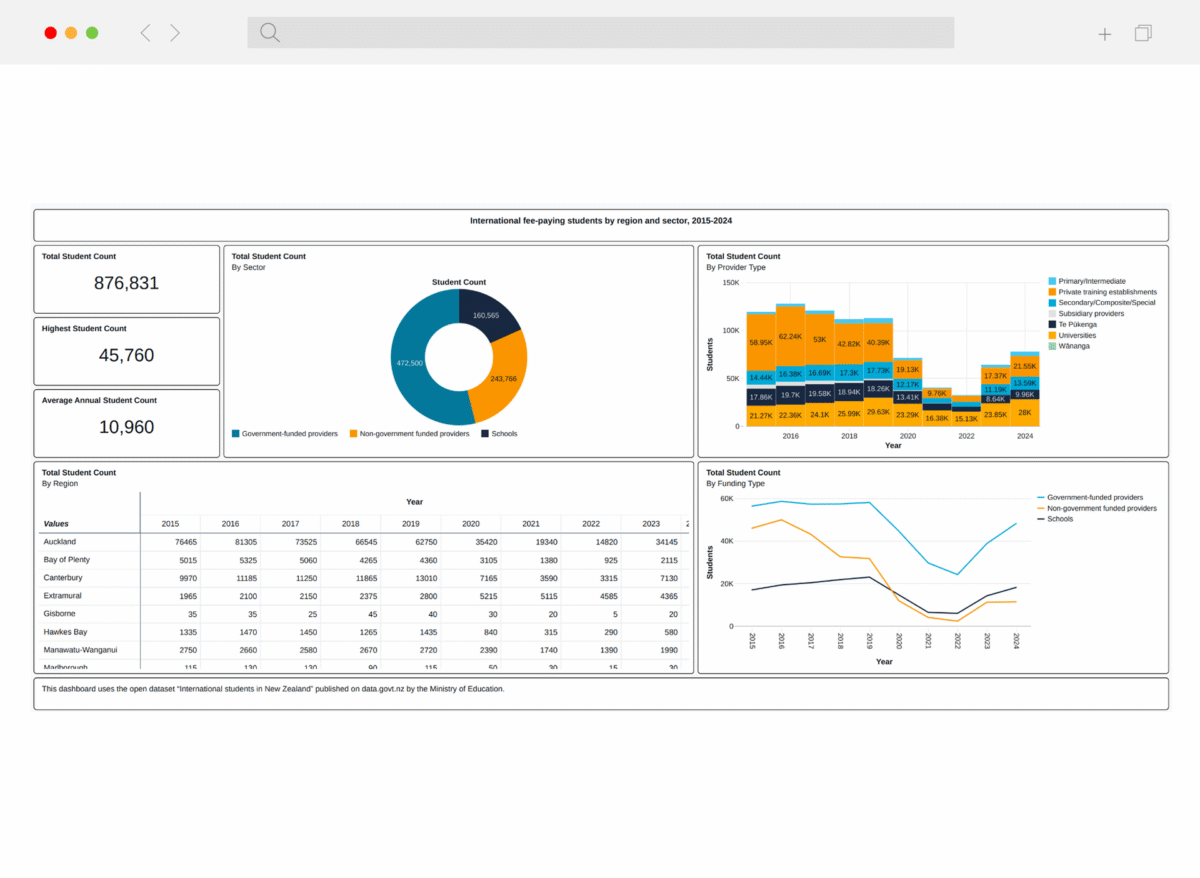The image size is (1200, 878).
Task: Click the browser forward navigation arrow
Action: pyautogui.click(x=175, y=32)
